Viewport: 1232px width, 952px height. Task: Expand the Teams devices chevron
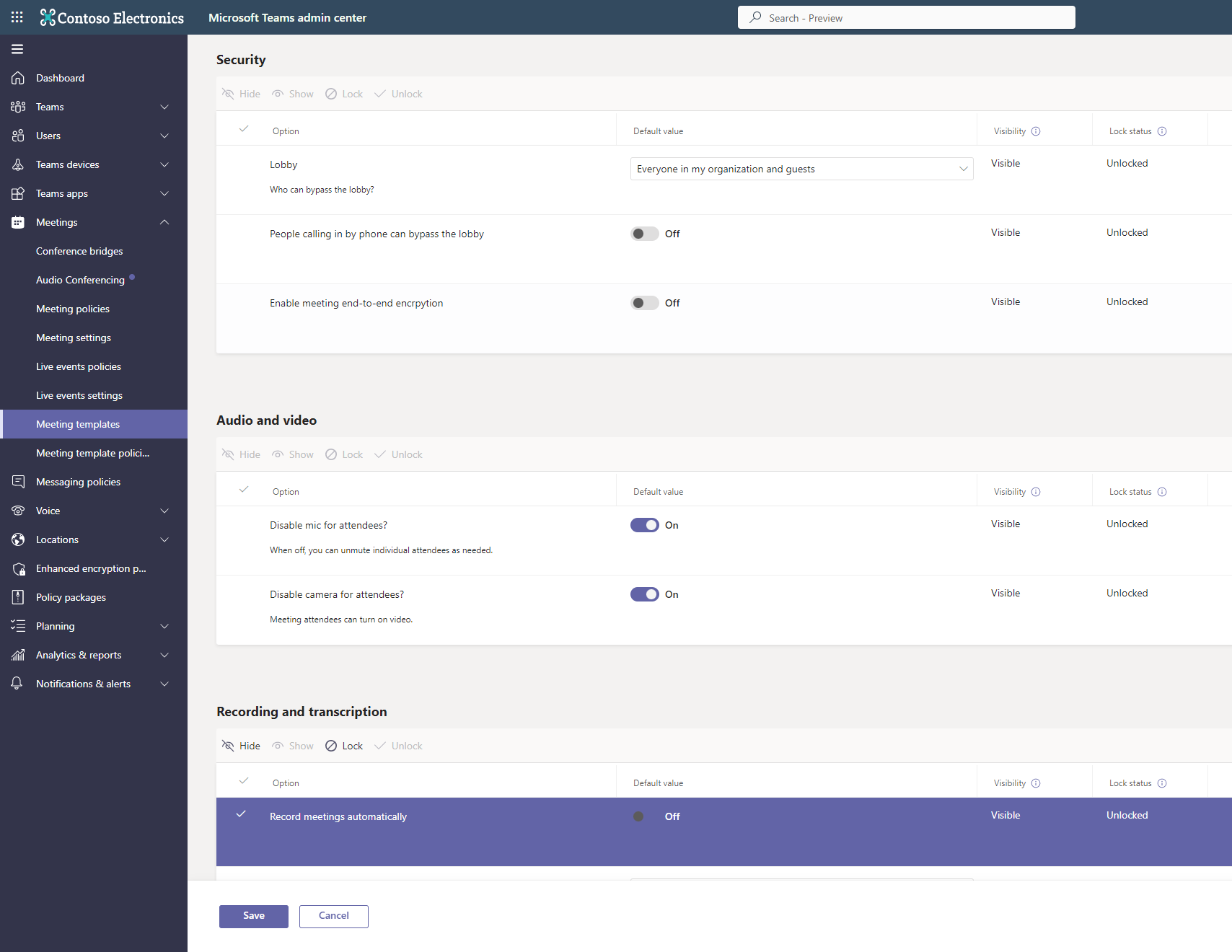click(x=164, y=164)
